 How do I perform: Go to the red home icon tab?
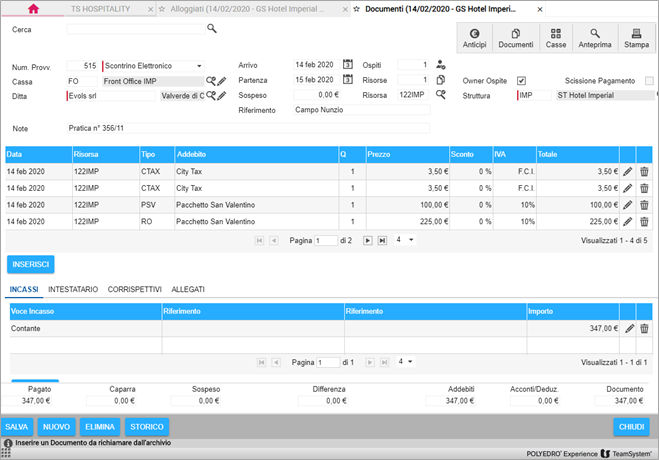[x=33, y=9]
